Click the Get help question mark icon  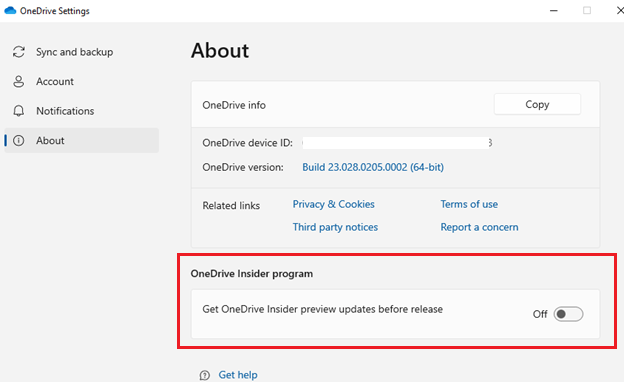205,375
